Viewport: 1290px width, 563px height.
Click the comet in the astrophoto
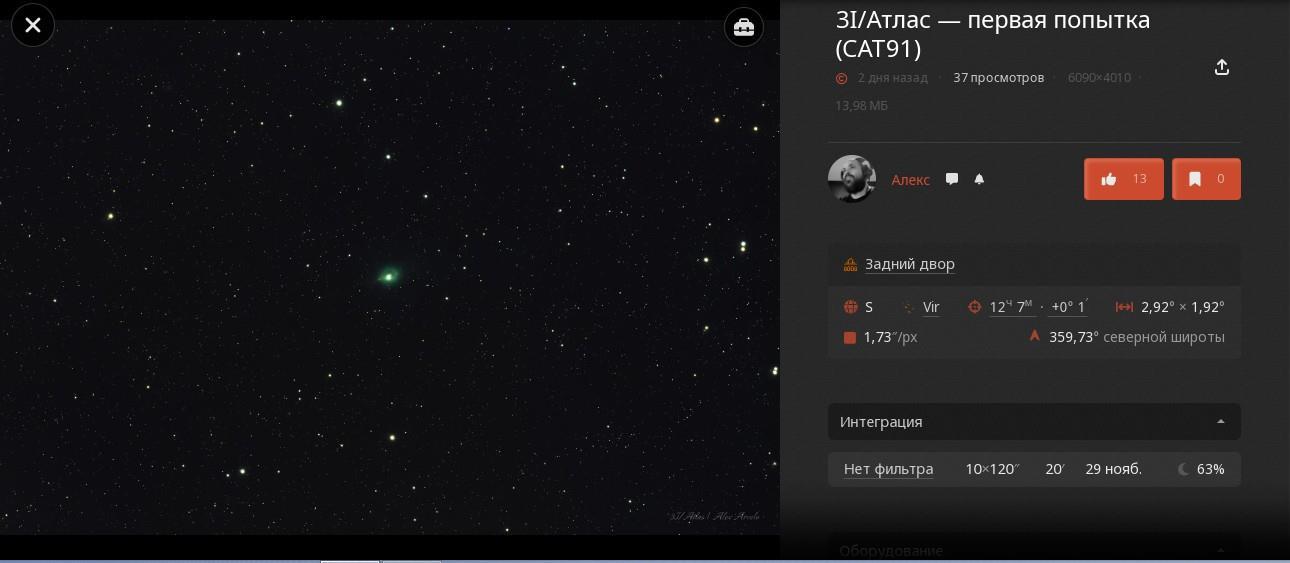(389, 276)
